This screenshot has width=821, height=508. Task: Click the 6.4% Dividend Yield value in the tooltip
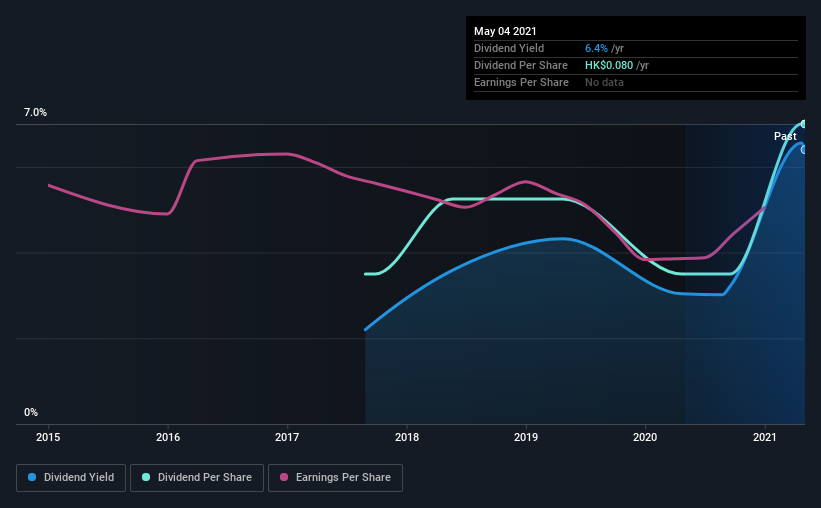click(596, 48)
